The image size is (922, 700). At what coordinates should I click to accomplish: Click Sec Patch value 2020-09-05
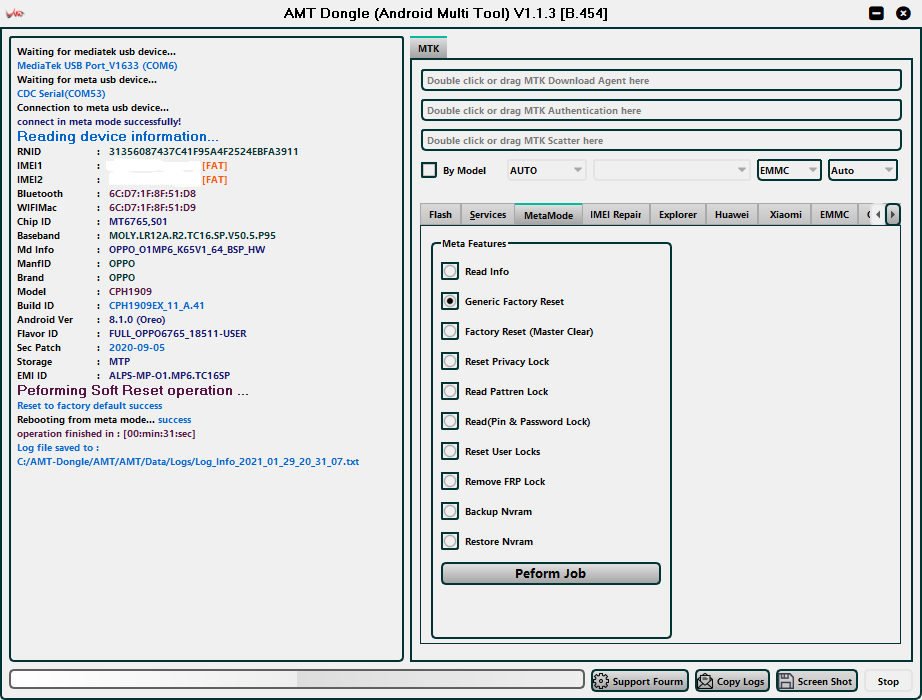click(137, 348)
